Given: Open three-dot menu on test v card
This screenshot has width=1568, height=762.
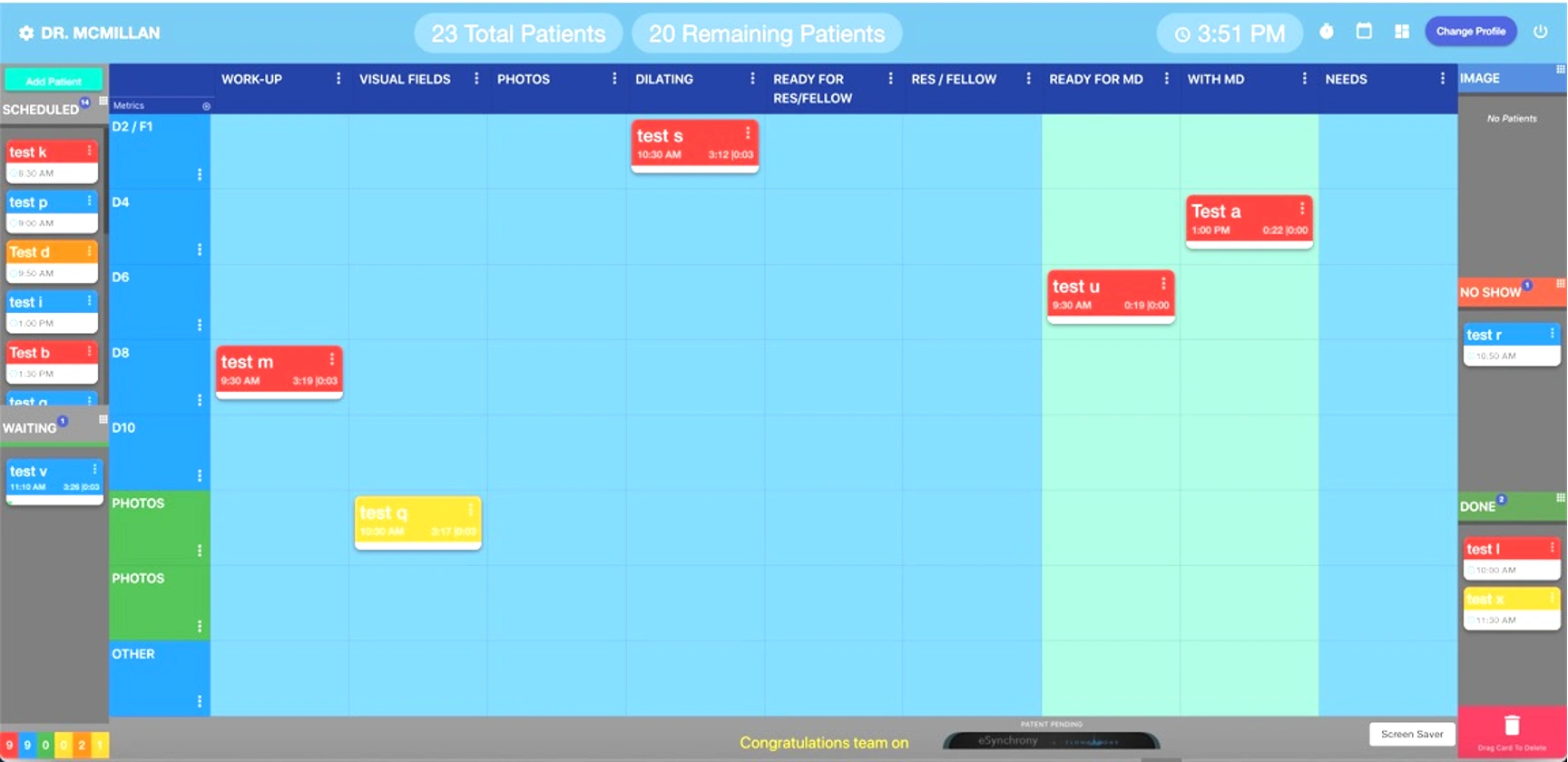Looking at the screenshot, I should click(94, 469).
